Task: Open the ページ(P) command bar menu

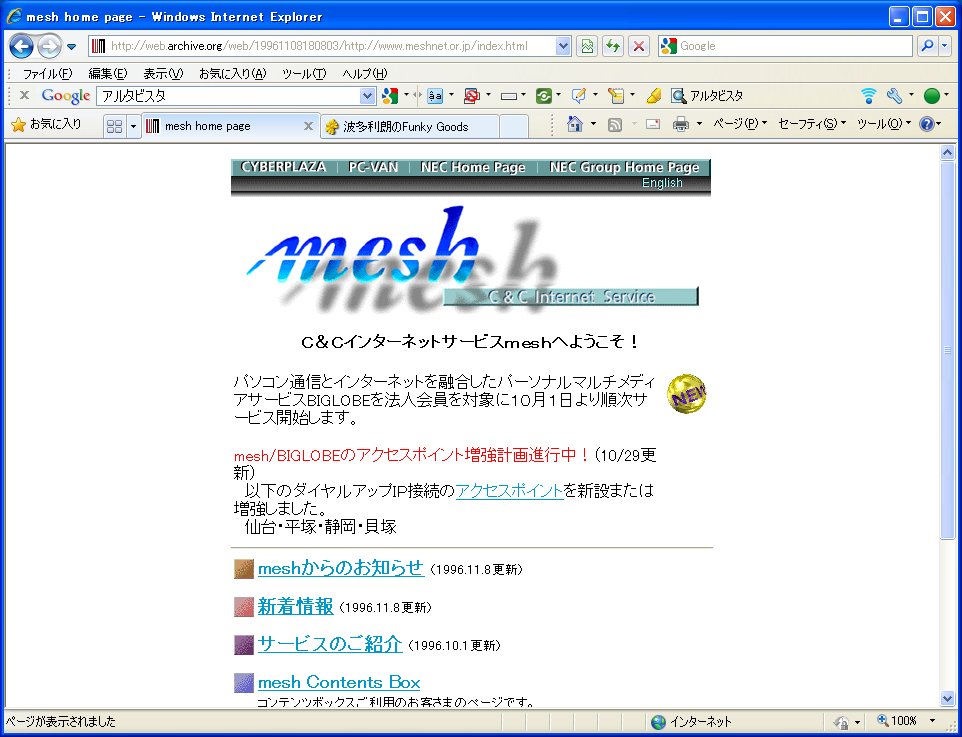Action: pos(740,125)
